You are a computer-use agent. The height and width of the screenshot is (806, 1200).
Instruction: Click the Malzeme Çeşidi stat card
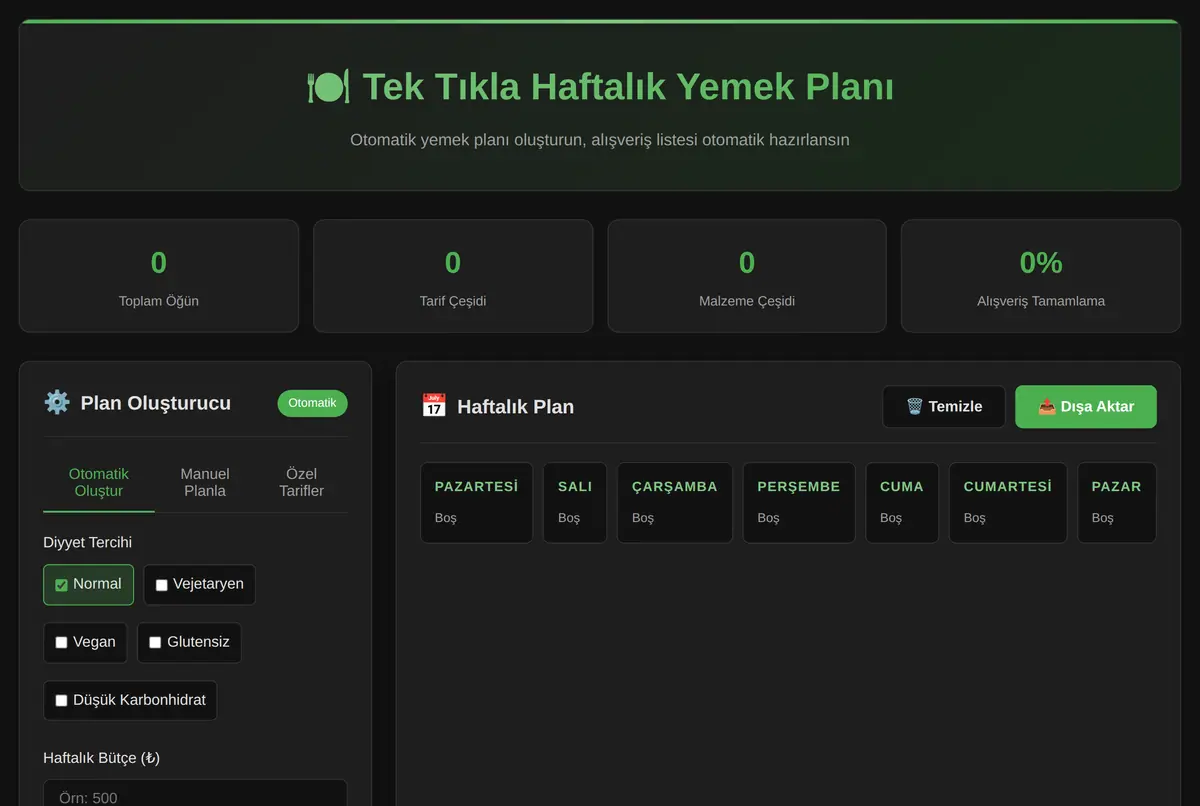(x=747, y=276)
